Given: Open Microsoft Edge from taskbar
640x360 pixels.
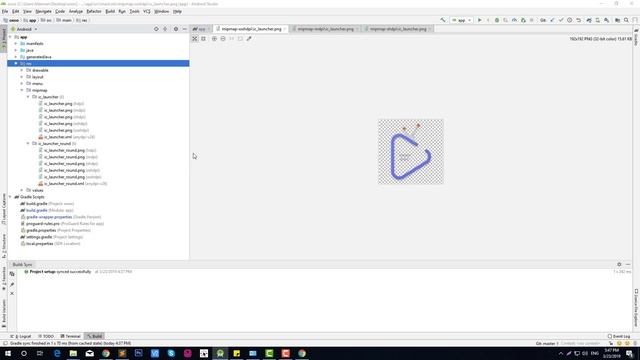Looking at the screenshot, I should (x=57, y=353).
